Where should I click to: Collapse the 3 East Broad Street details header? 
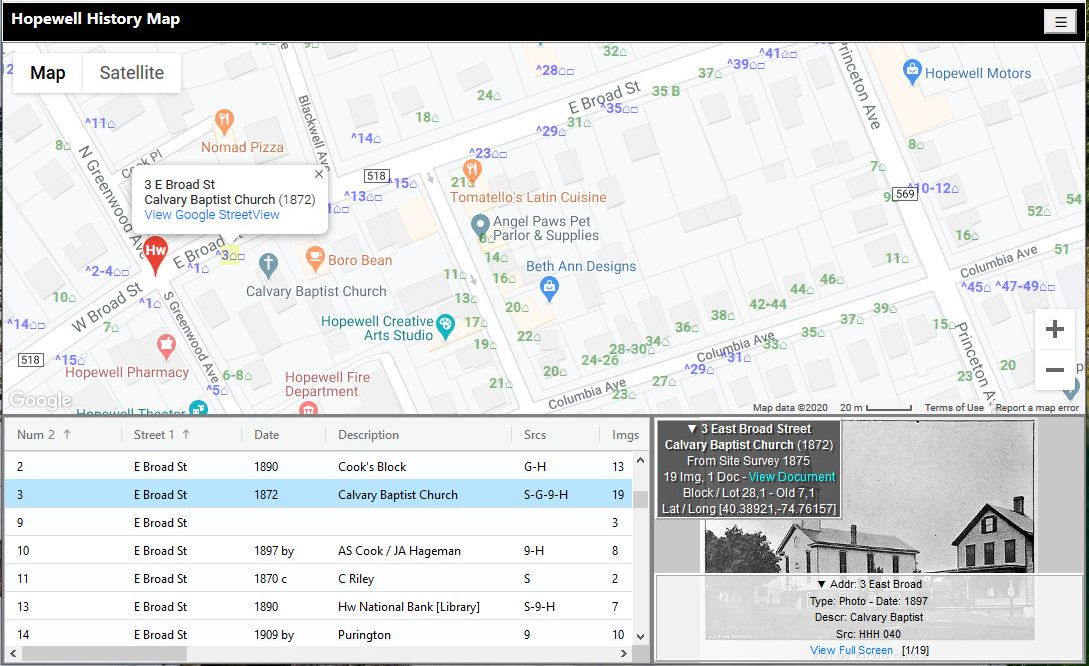(692, 429)
